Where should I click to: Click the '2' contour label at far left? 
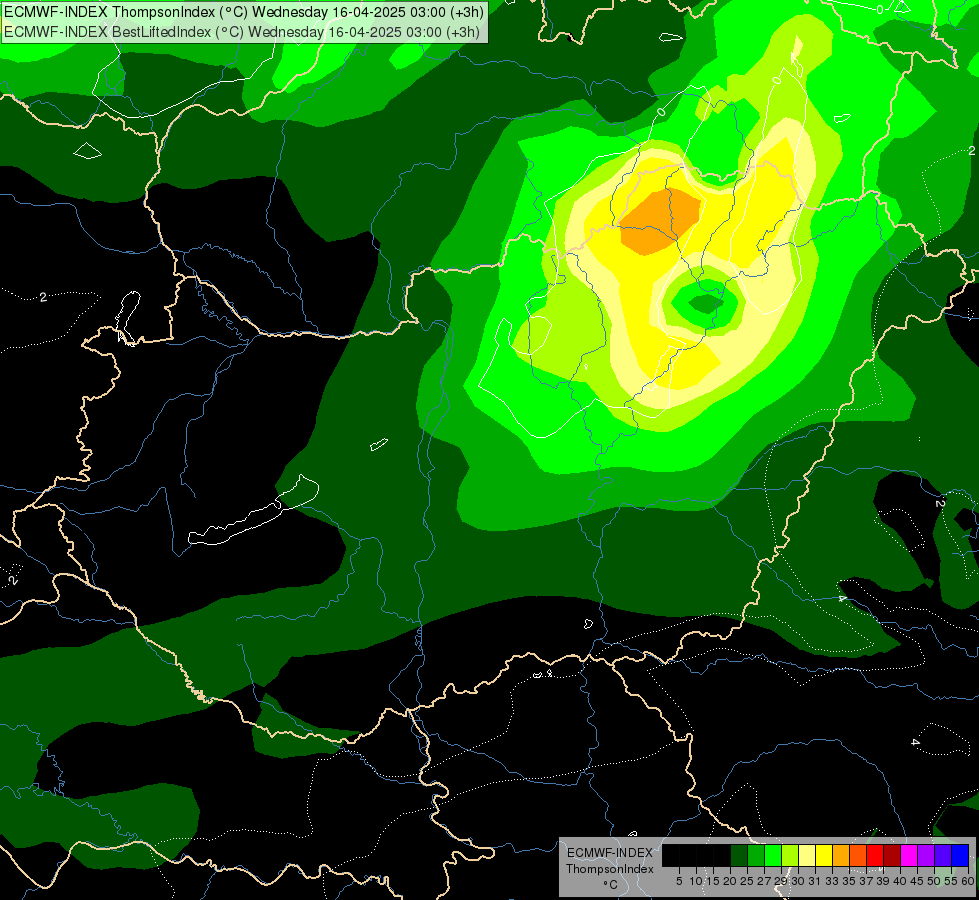pyautogui.click(x=43, y=297)
